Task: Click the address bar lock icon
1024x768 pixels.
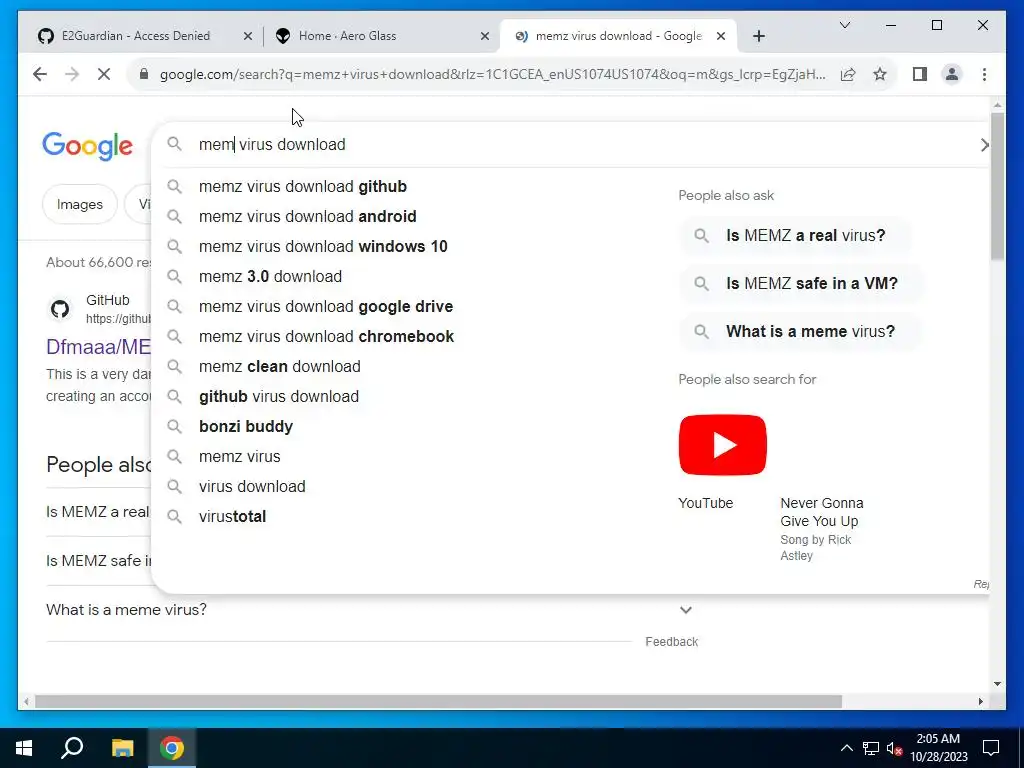Action: (x=144, y=74)
